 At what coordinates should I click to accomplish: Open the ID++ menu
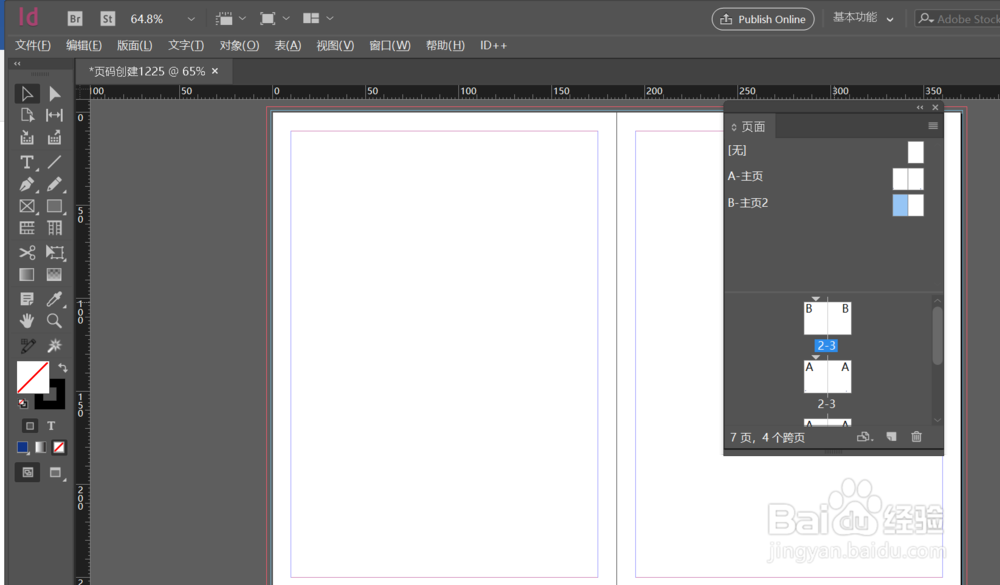(x=493, y=45)
